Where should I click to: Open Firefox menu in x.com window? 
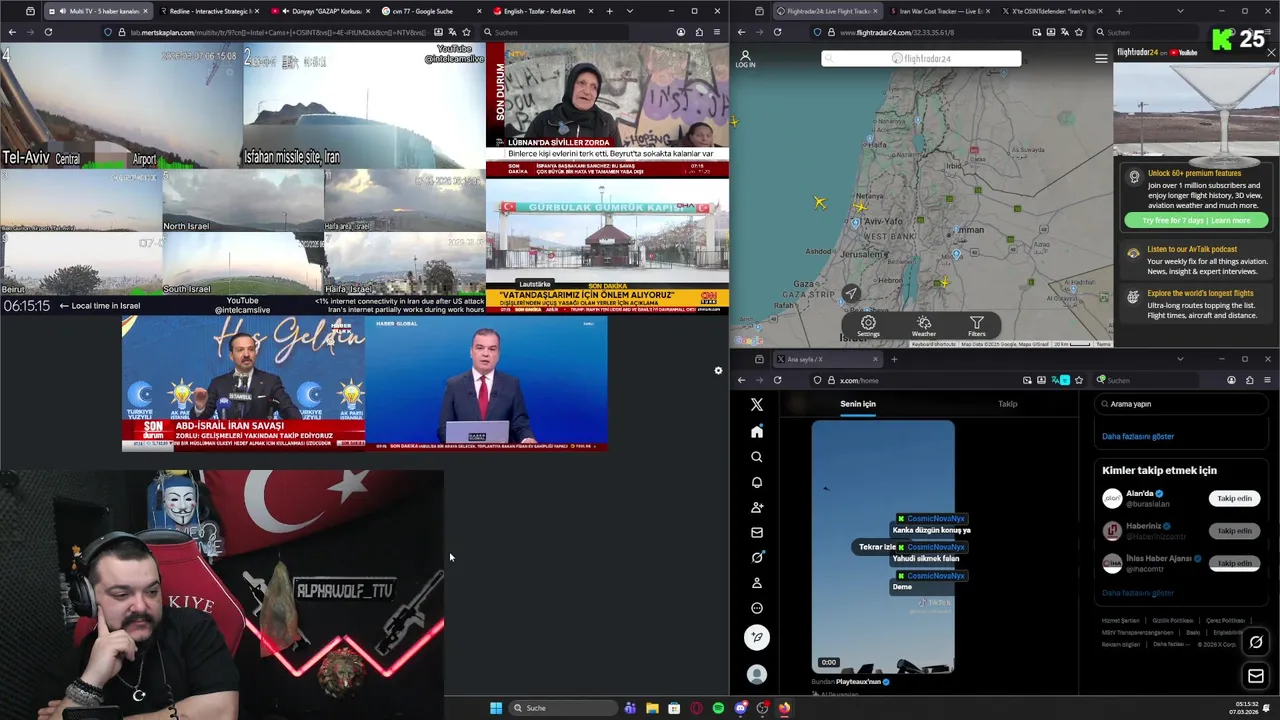pos(1267,380)
